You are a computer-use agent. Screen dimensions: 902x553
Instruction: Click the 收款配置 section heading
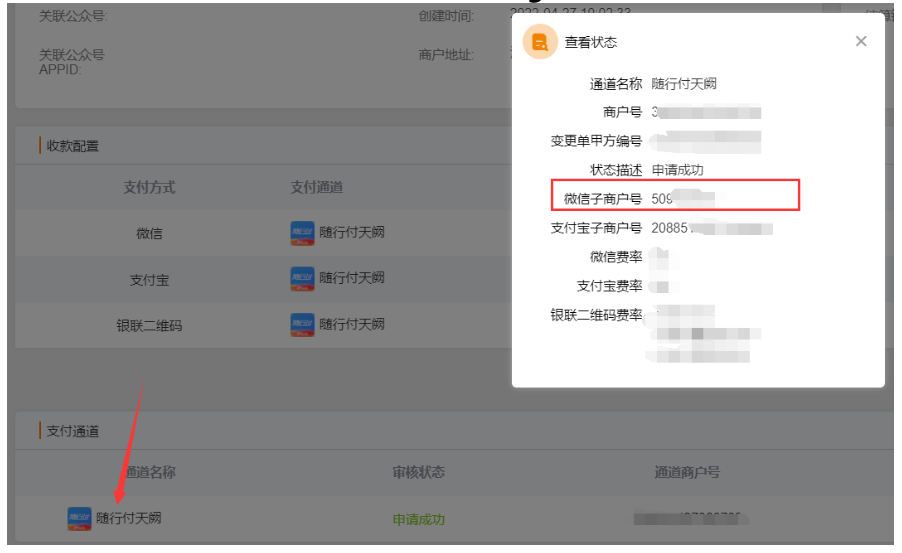click(x=73, y=146)
